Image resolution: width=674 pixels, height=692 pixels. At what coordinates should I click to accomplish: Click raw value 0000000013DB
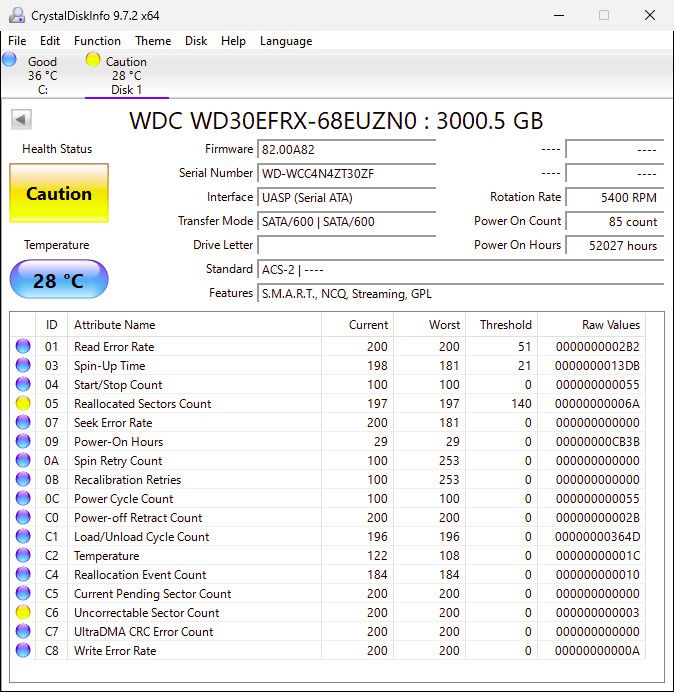pyautogui.click(x=597, y=366)
